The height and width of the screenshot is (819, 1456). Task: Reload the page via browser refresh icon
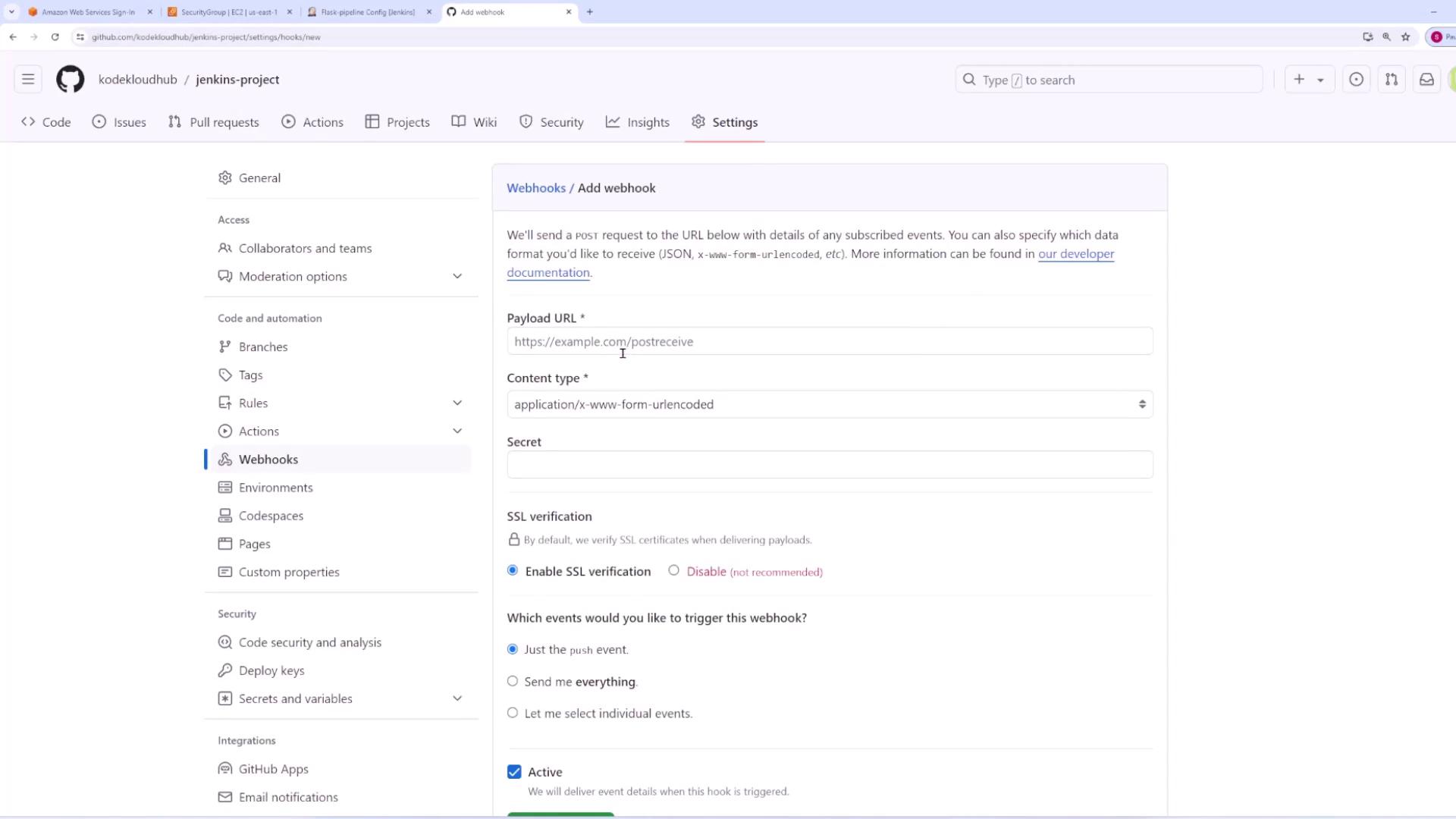[55, 36]
